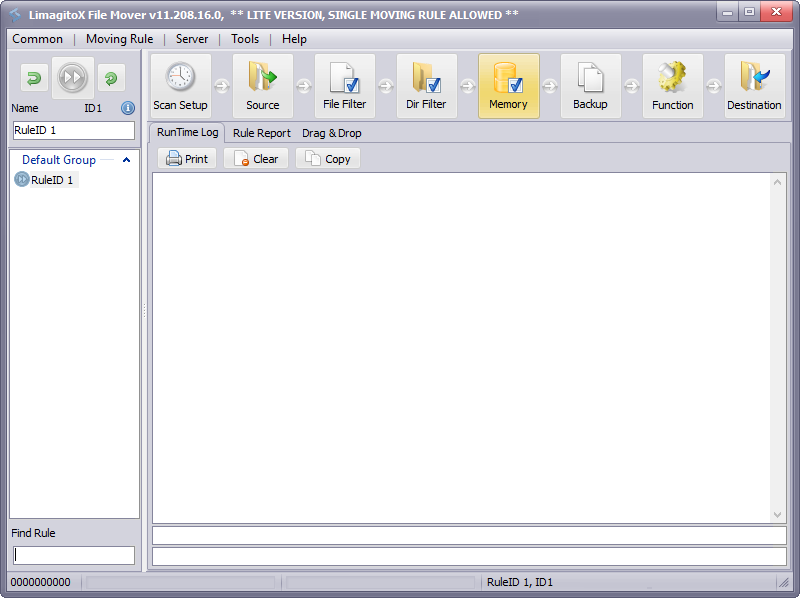Open the Common menu
Screen dimensions: 800x598
pyautogui.click(x=37, y=39)
